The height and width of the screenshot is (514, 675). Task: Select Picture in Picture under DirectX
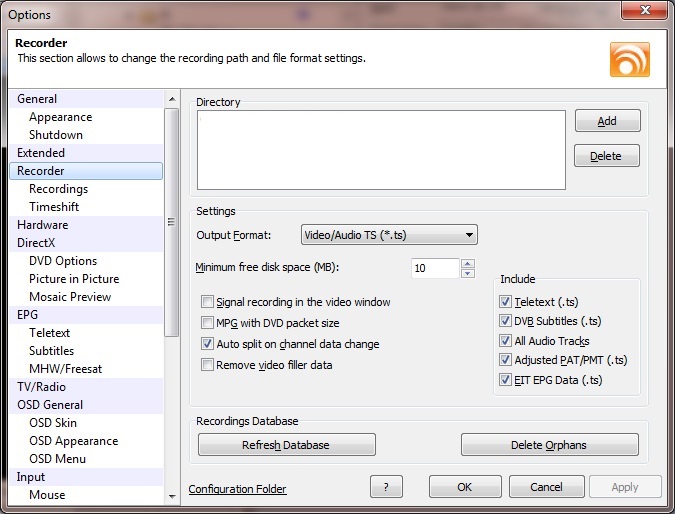(74, 279)
